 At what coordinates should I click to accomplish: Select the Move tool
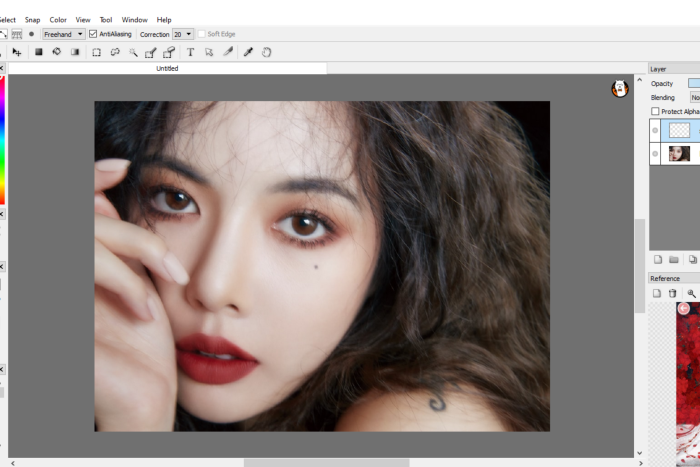(x=17, y=52)
